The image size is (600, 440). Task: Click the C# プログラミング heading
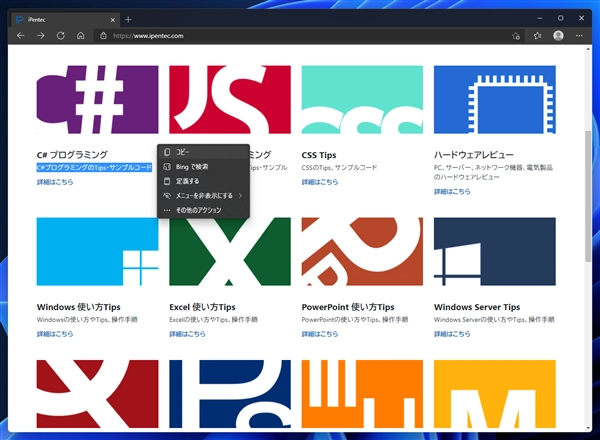tap(72, 155)
